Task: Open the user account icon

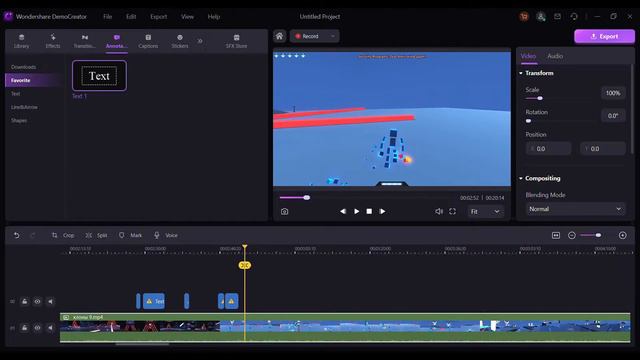Action: tap(541, 16)
